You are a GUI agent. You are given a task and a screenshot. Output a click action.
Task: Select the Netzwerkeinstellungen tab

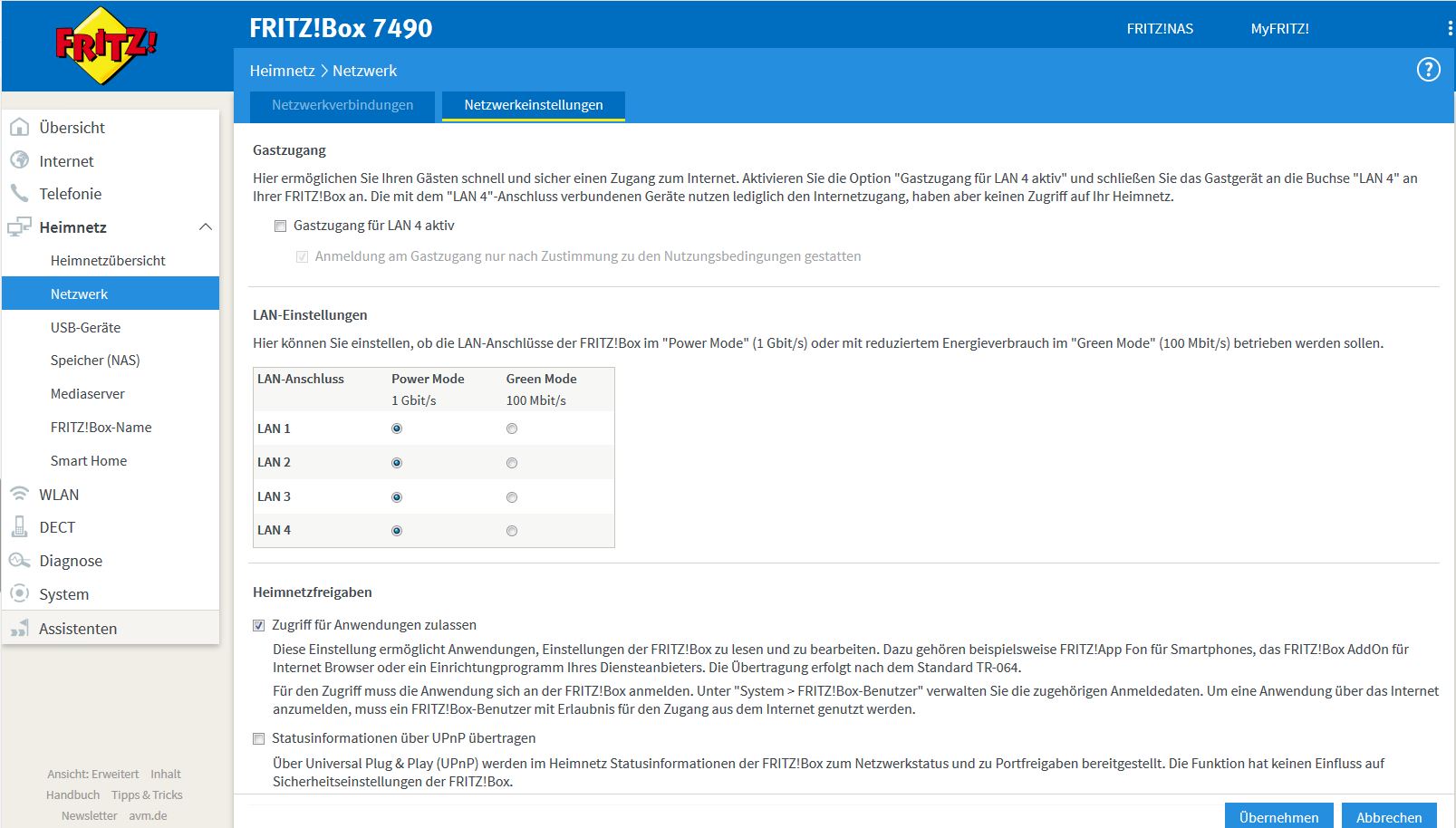pos(534,105)
